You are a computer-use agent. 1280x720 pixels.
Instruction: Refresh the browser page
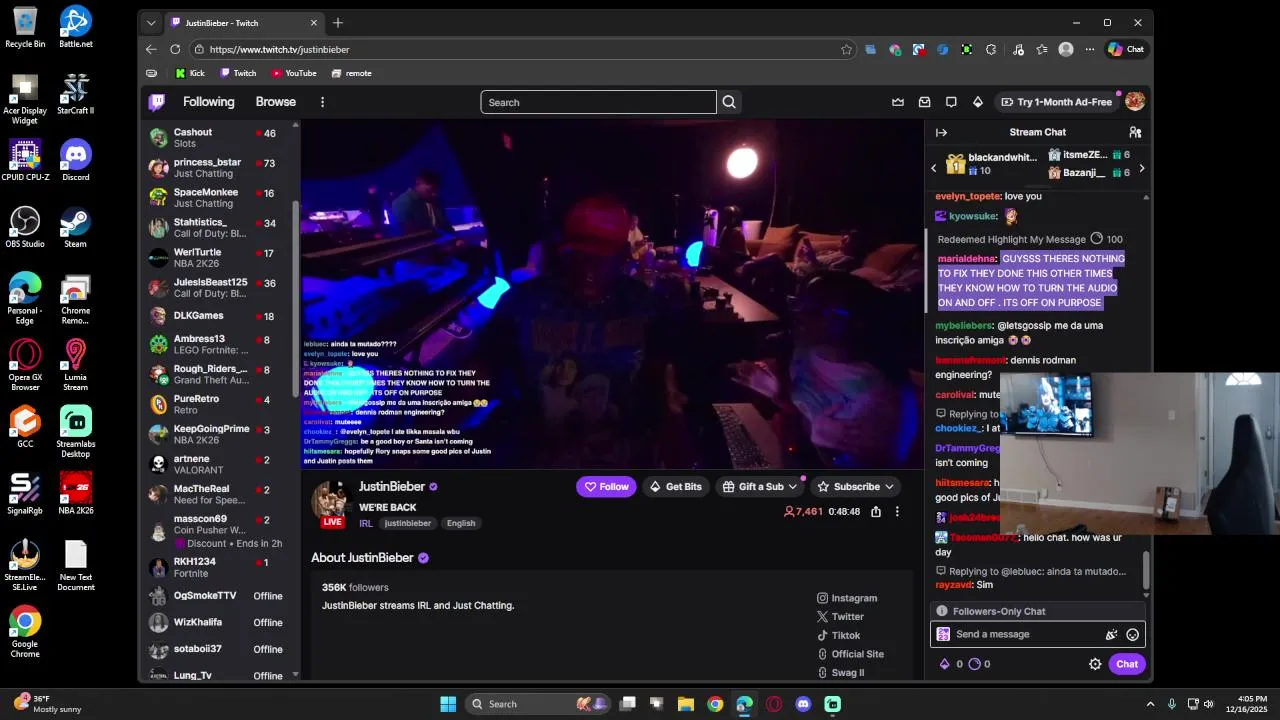(x=175, y=49)
